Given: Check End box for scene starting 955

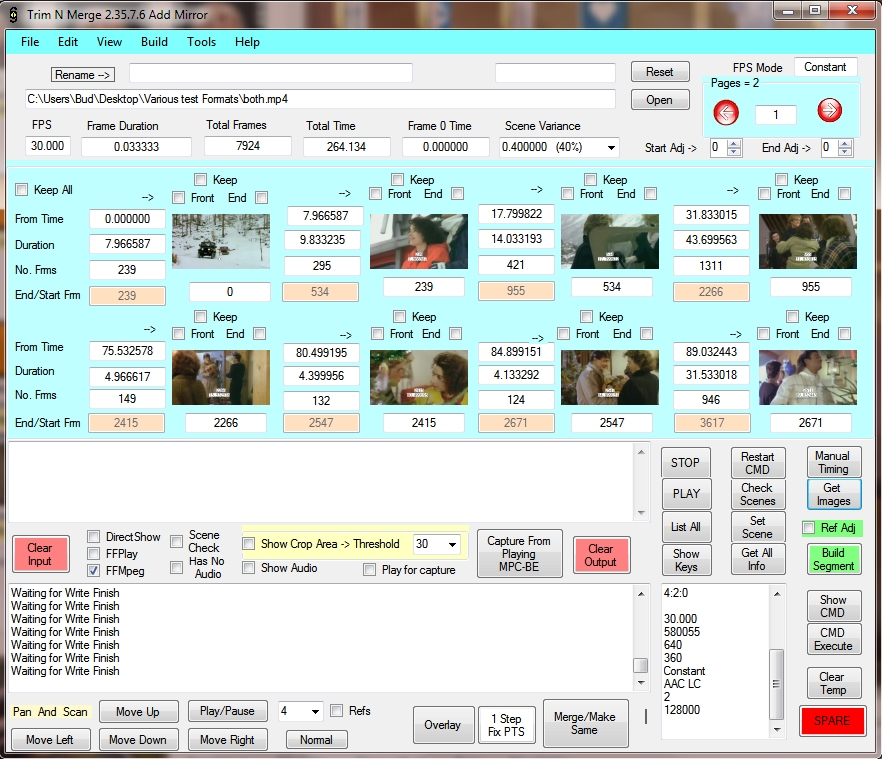Looking at the screenshot, I should click(x=844, y=194).
